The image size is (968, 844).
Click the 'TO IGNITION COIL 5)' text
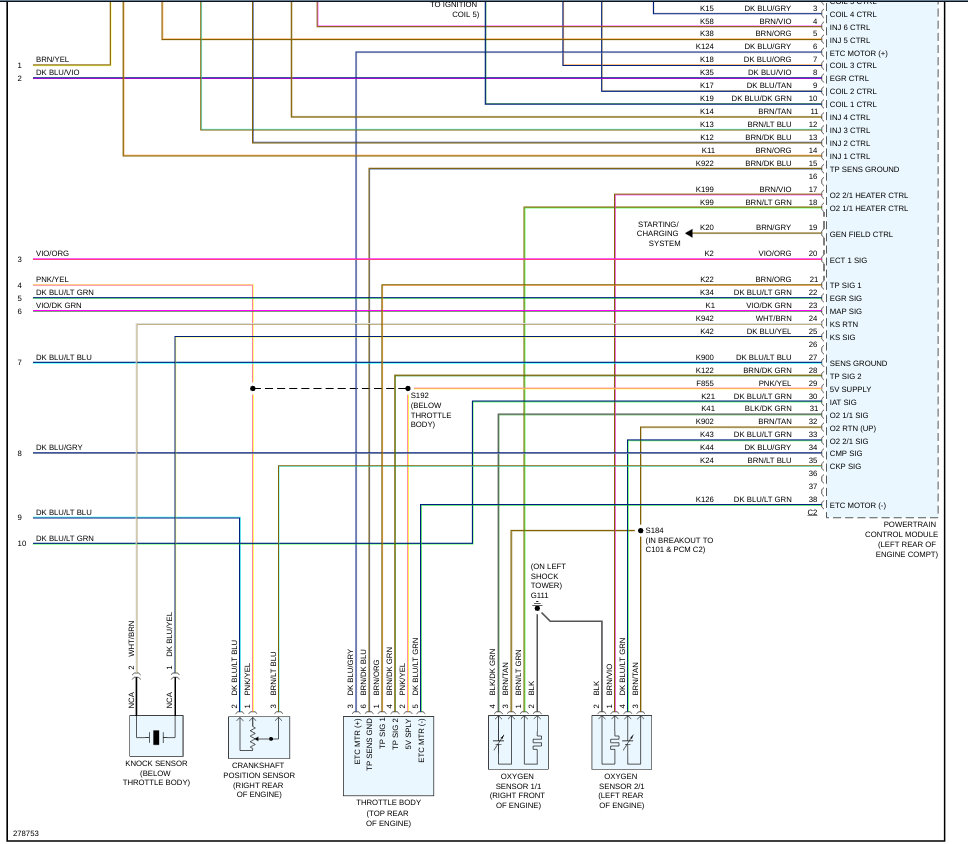[454, 9]
